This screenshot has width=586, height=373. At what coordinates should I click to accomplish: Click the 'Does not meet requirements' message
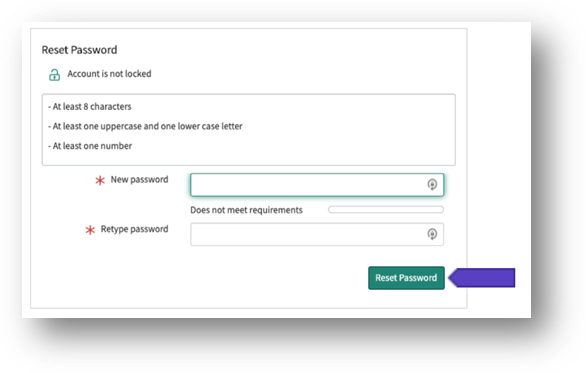click(246, 210)
